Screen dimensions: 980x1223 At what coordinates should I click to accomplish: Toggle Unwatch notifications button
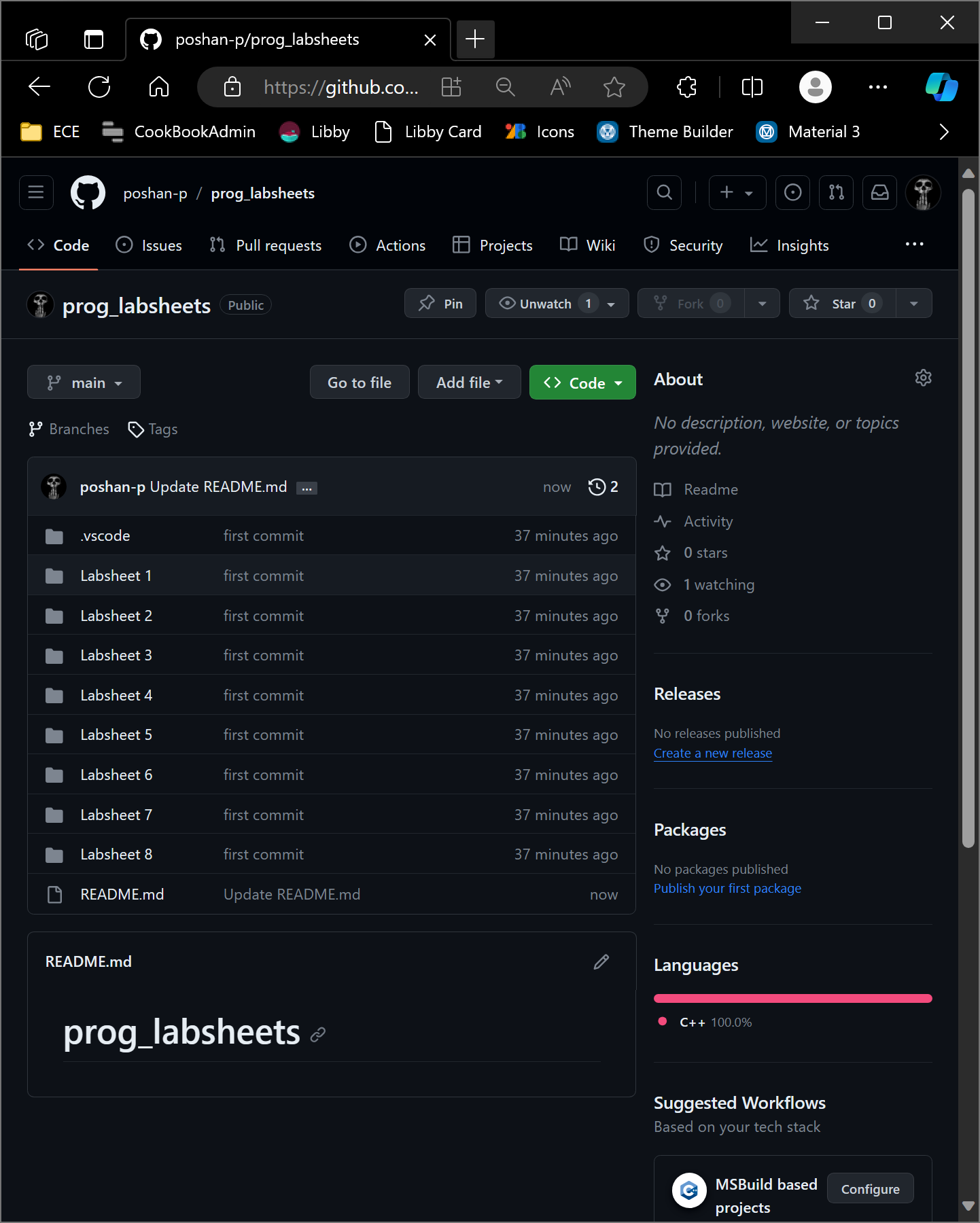(557, 303)
